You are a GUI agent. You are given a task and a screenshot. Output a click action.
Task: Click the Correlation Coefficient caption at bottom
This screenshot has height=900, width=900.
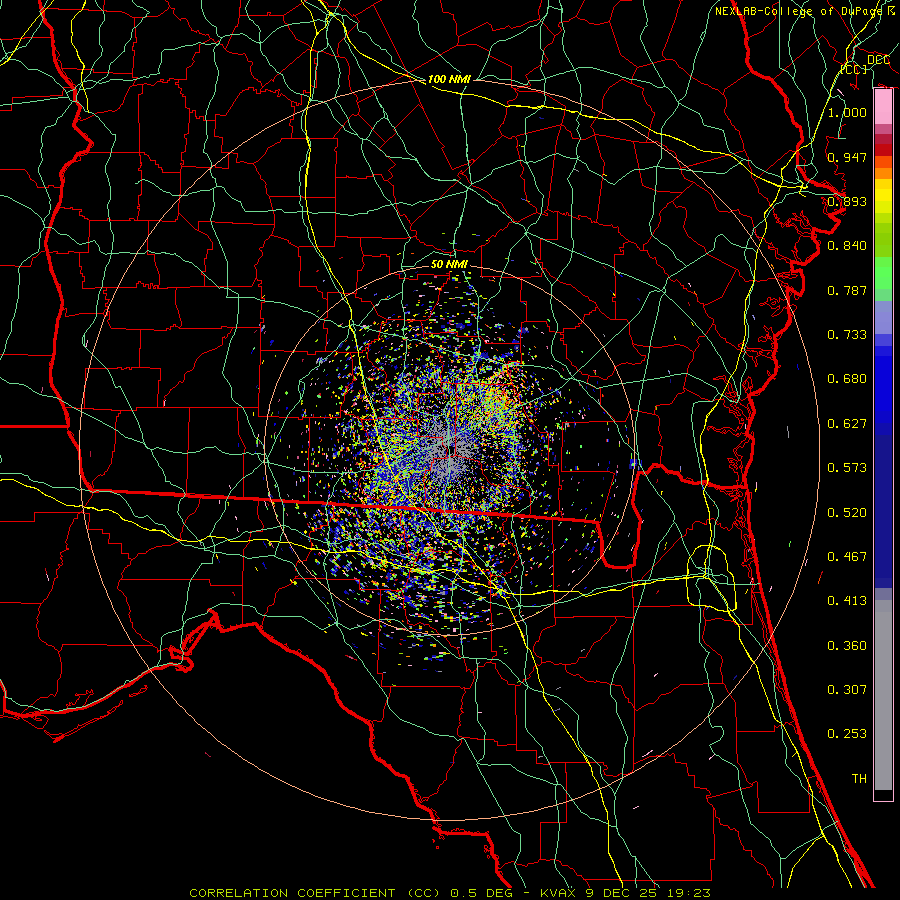click(x=450, y=893)
